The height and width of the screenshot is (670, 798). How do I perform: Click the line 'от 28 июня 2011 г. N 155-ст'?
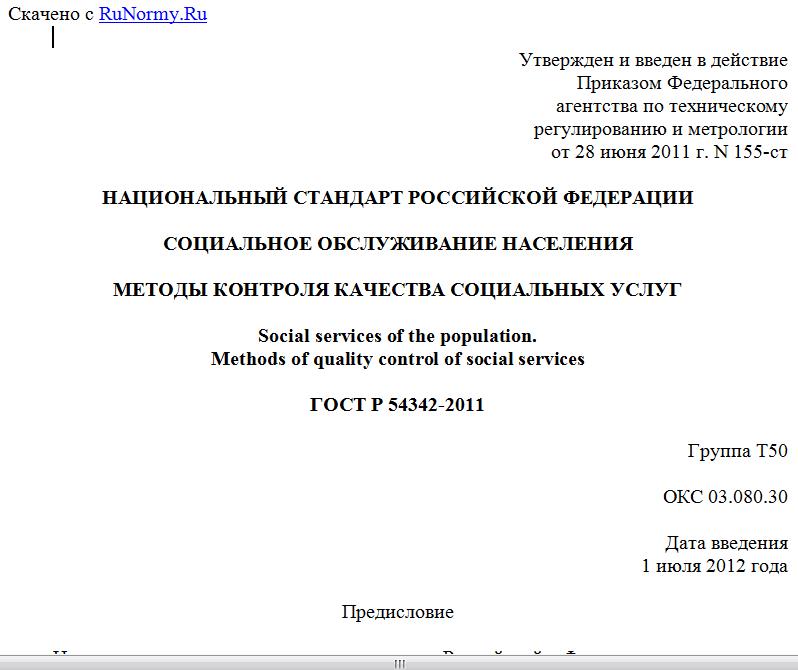[x=669, y=152]
